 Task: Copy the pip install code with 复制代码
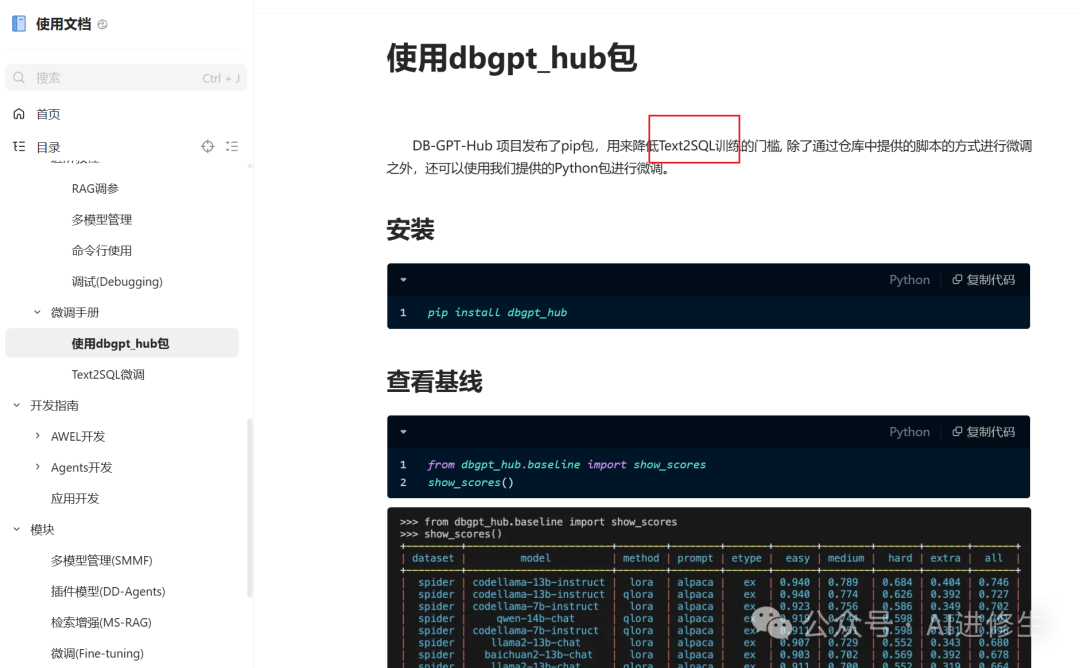(984, 280)
